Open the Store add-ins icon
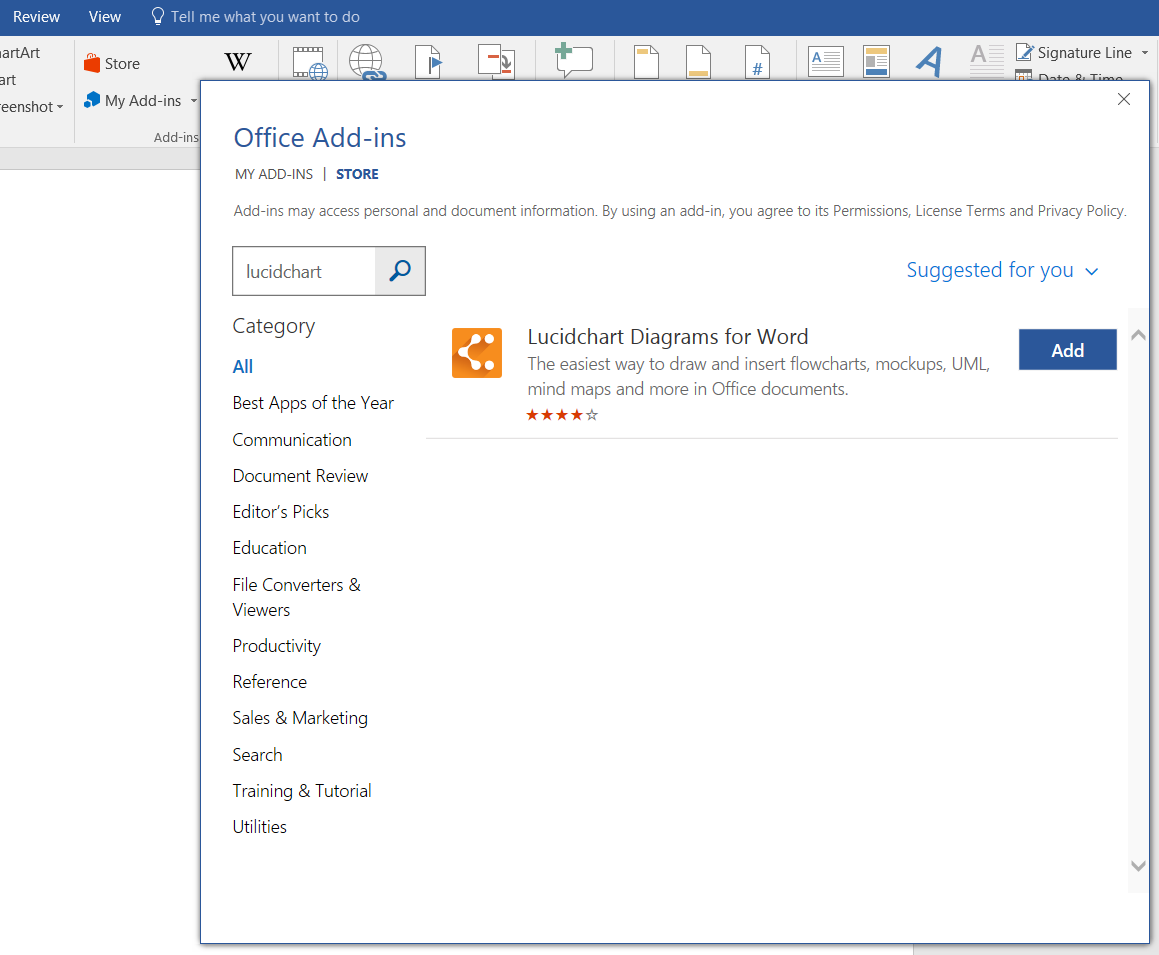1159x955 pixels. coord(92,64)
